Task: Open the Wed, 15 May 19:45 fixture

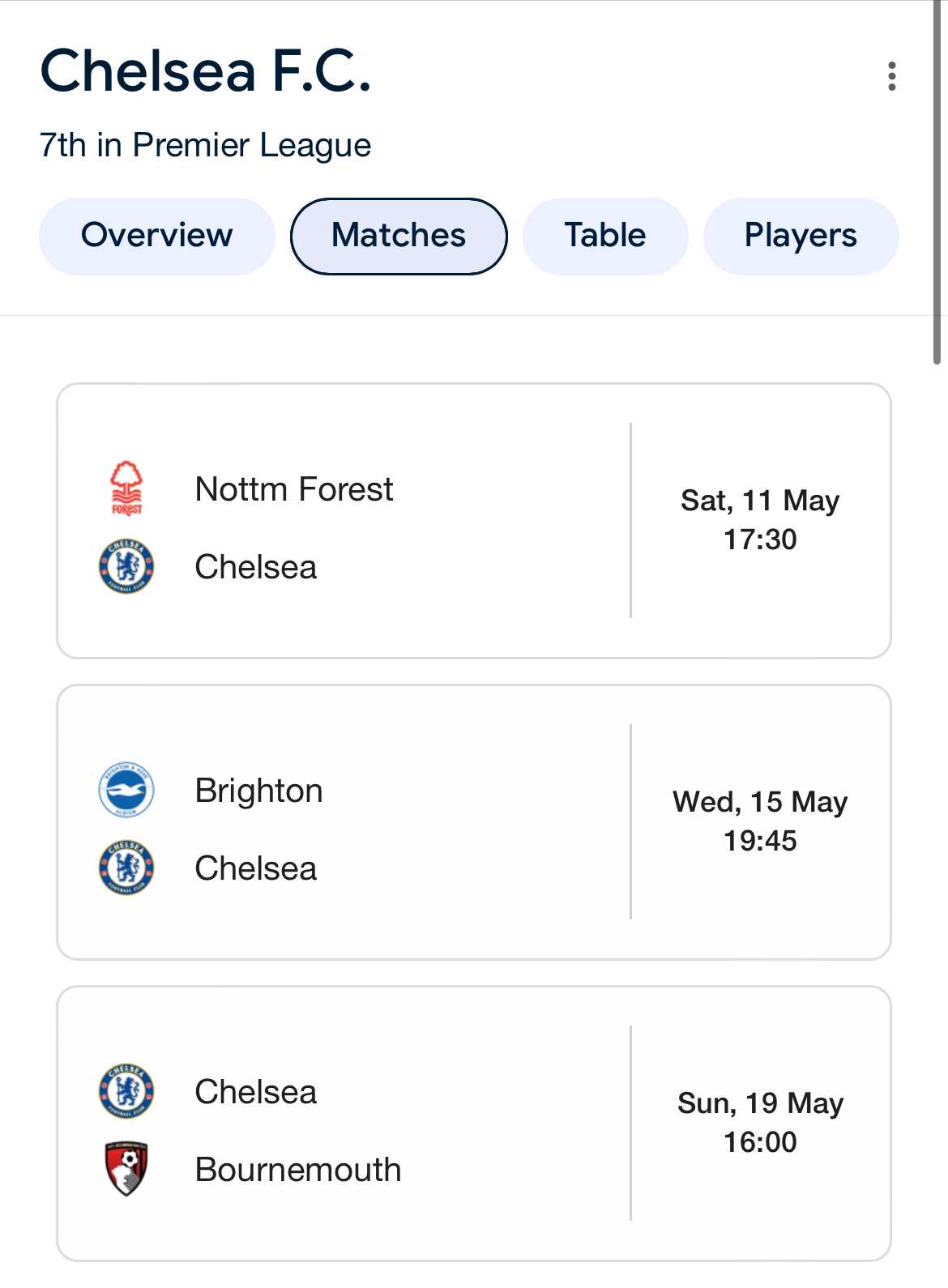Action: (474, 822)
